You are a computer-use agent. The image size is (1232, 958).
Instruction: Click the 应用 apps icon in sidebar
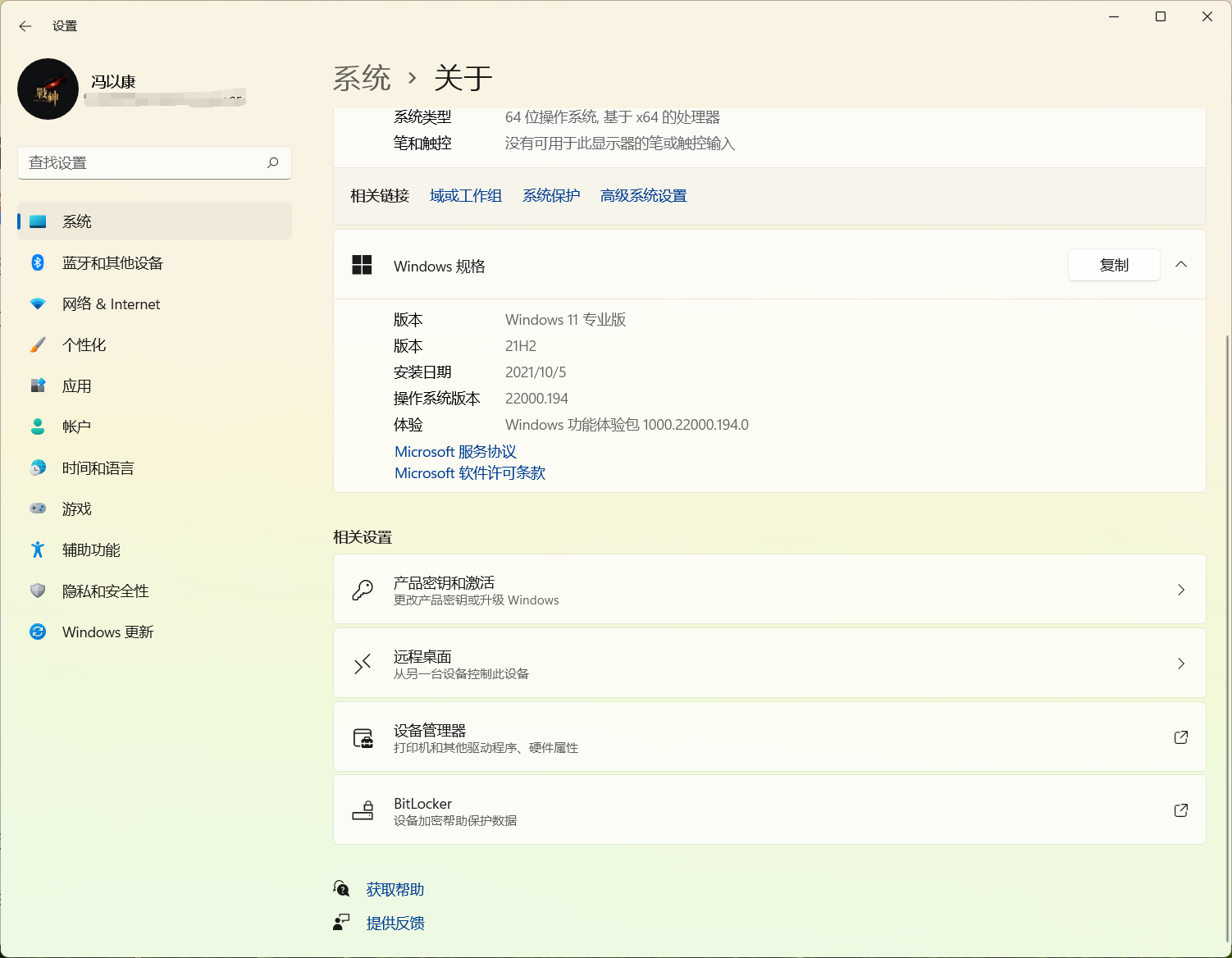coord(38,385)
